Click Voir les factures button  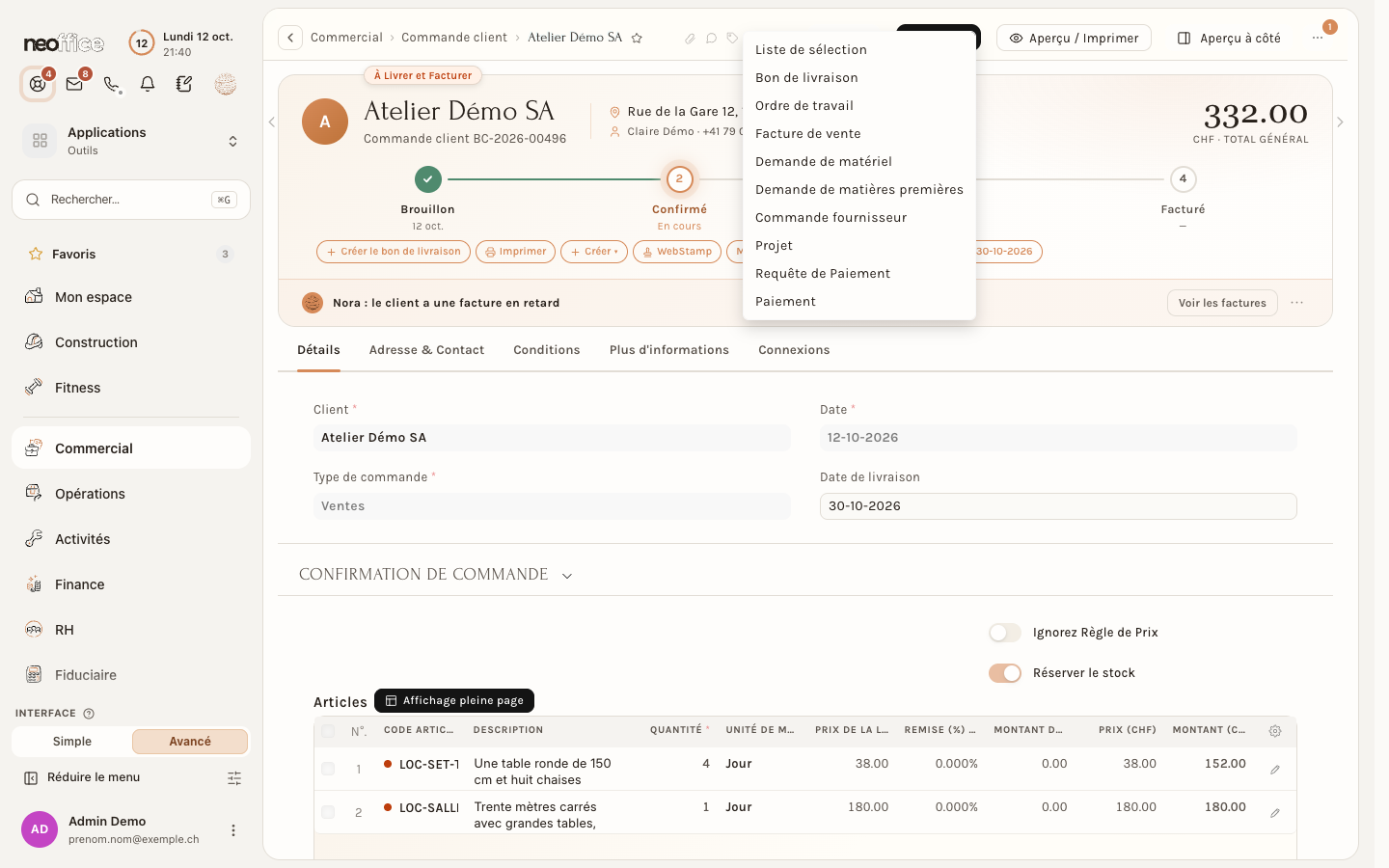(x=1222, y=303)
